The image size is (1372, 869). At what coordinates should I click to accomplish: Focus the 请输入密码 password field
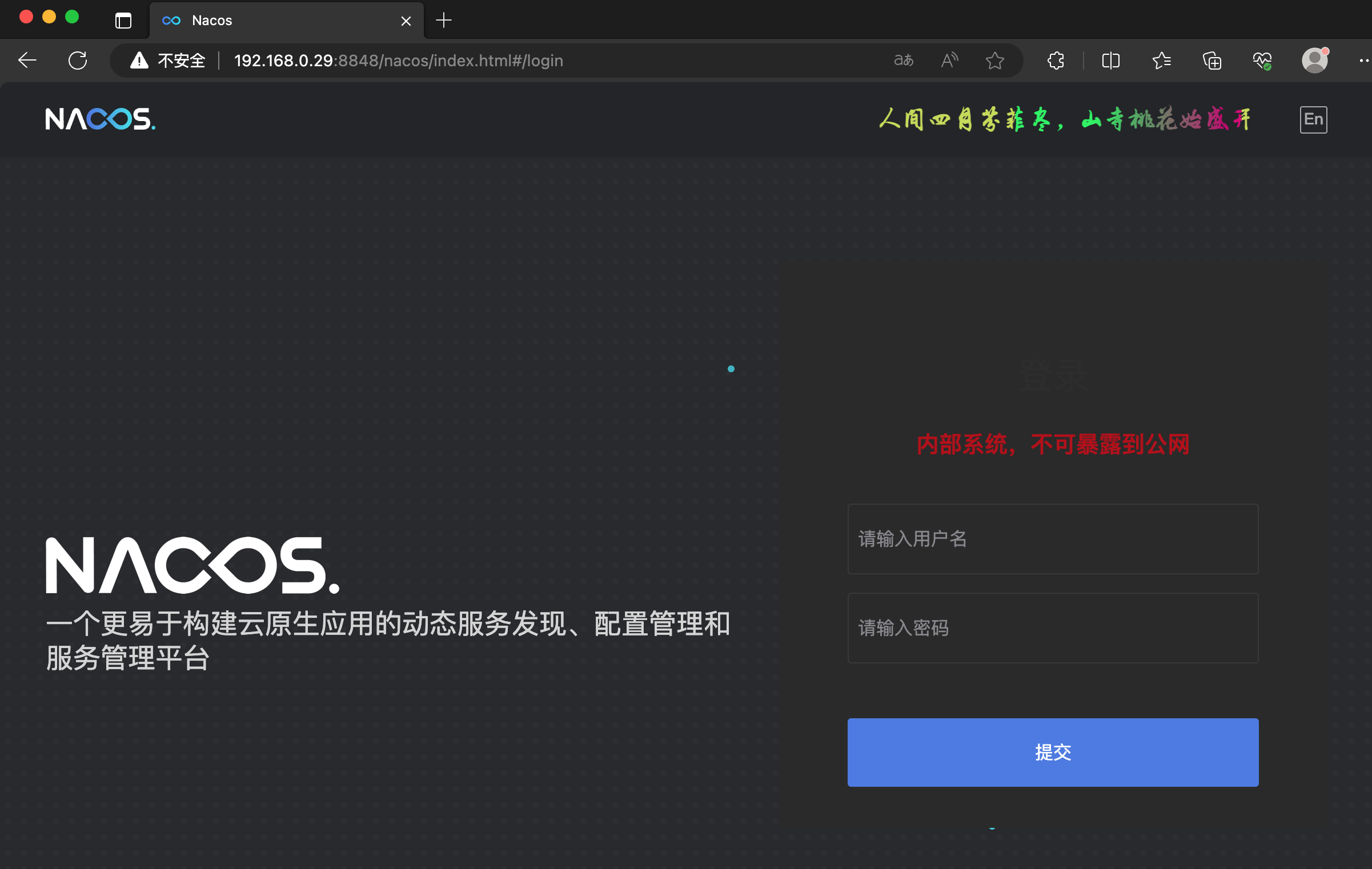1052,627
